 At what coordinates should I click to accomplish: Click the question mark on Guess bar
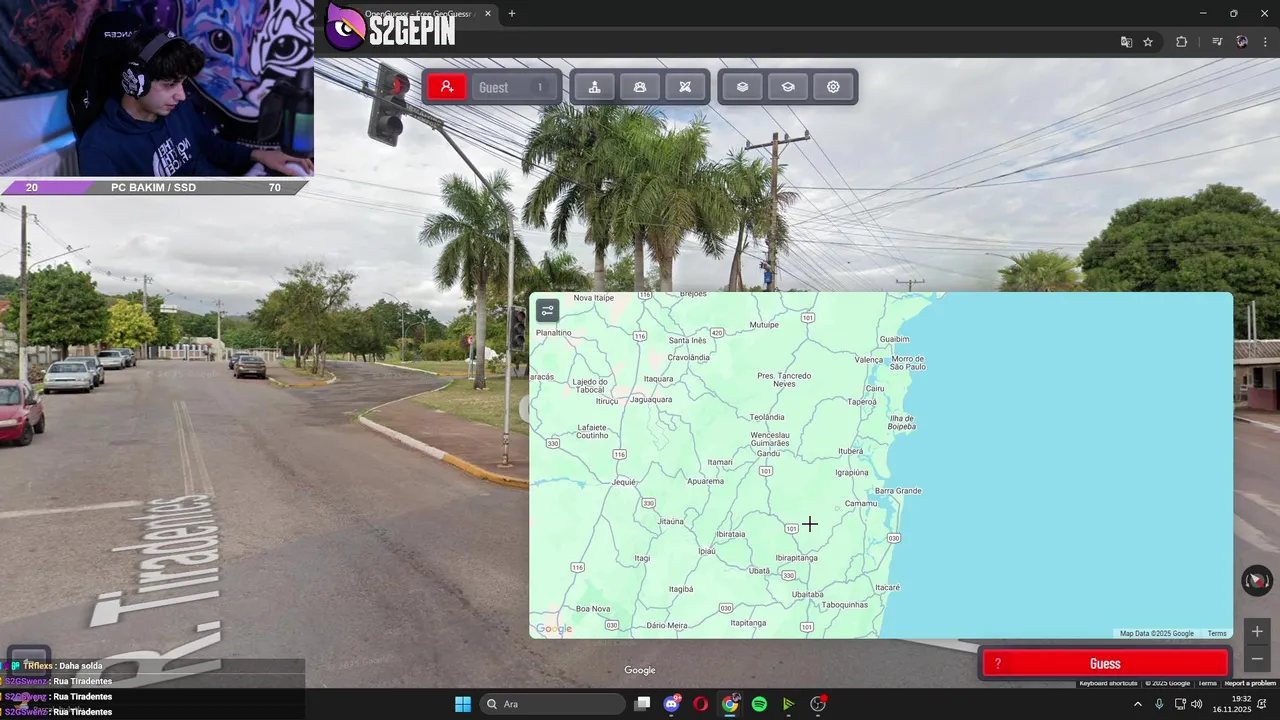coord(997,664)
